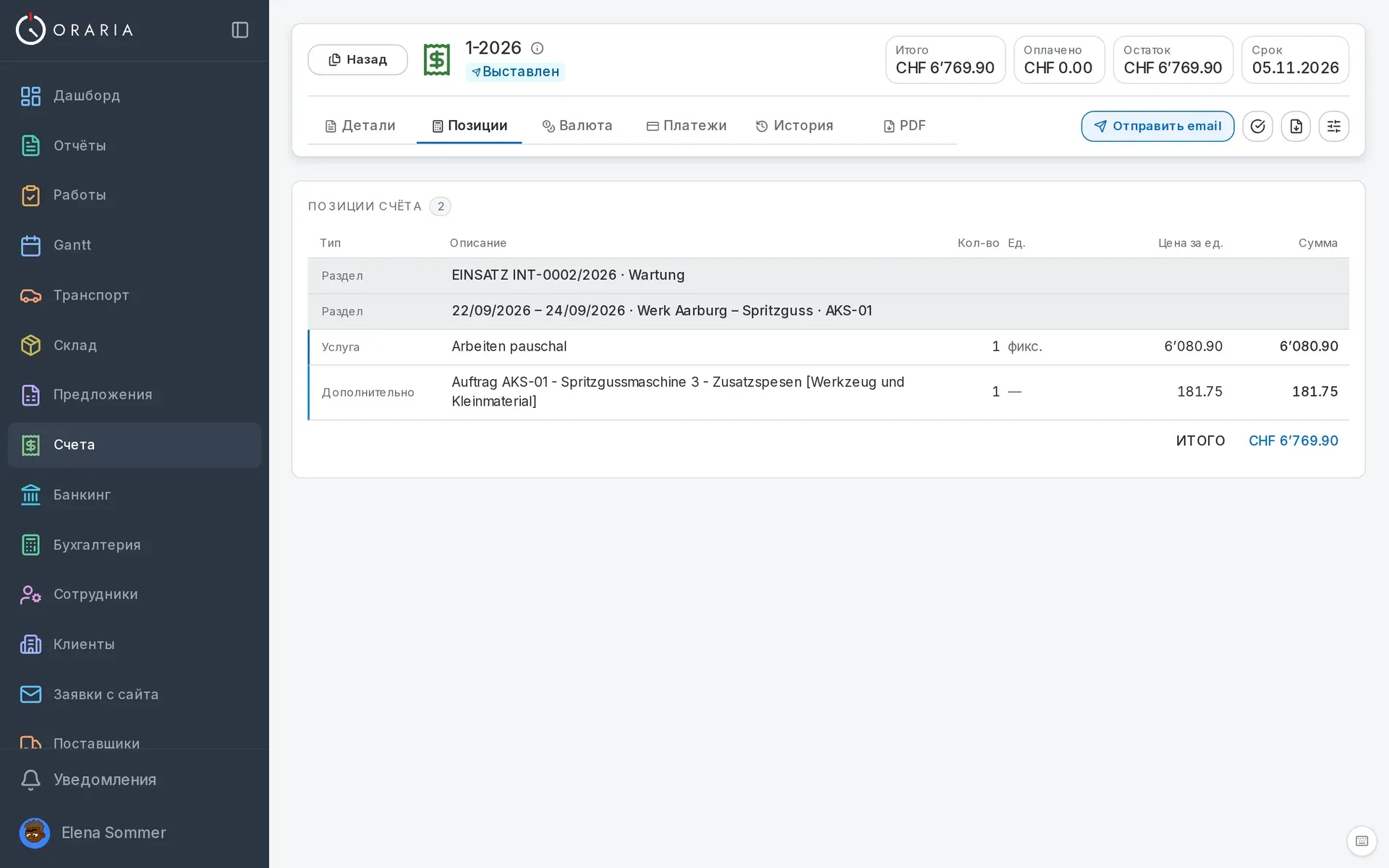Click the checkmark circle icon button

(1257, 126)
